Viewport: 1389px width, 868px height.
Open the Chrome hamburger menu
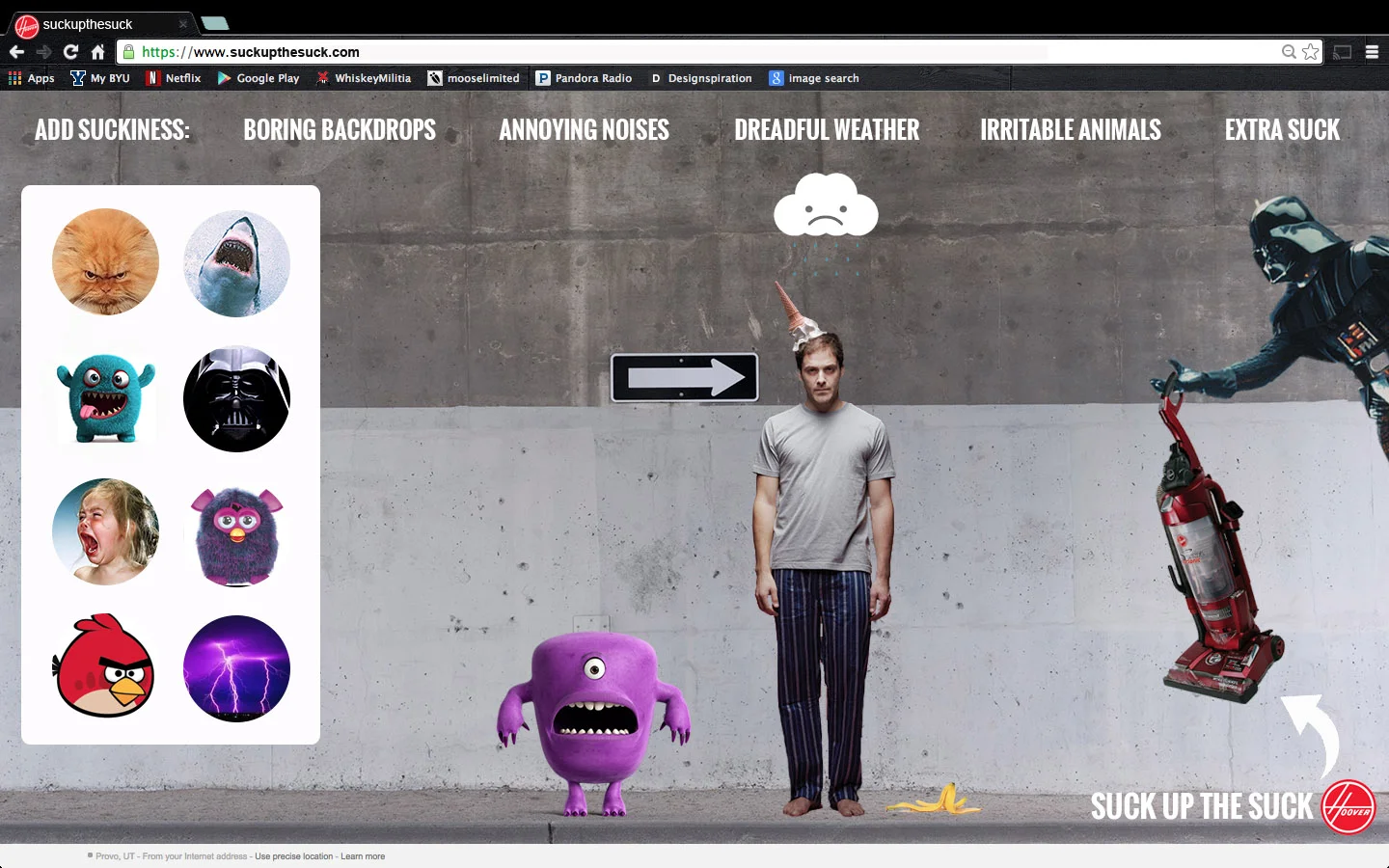(1372, 52)
